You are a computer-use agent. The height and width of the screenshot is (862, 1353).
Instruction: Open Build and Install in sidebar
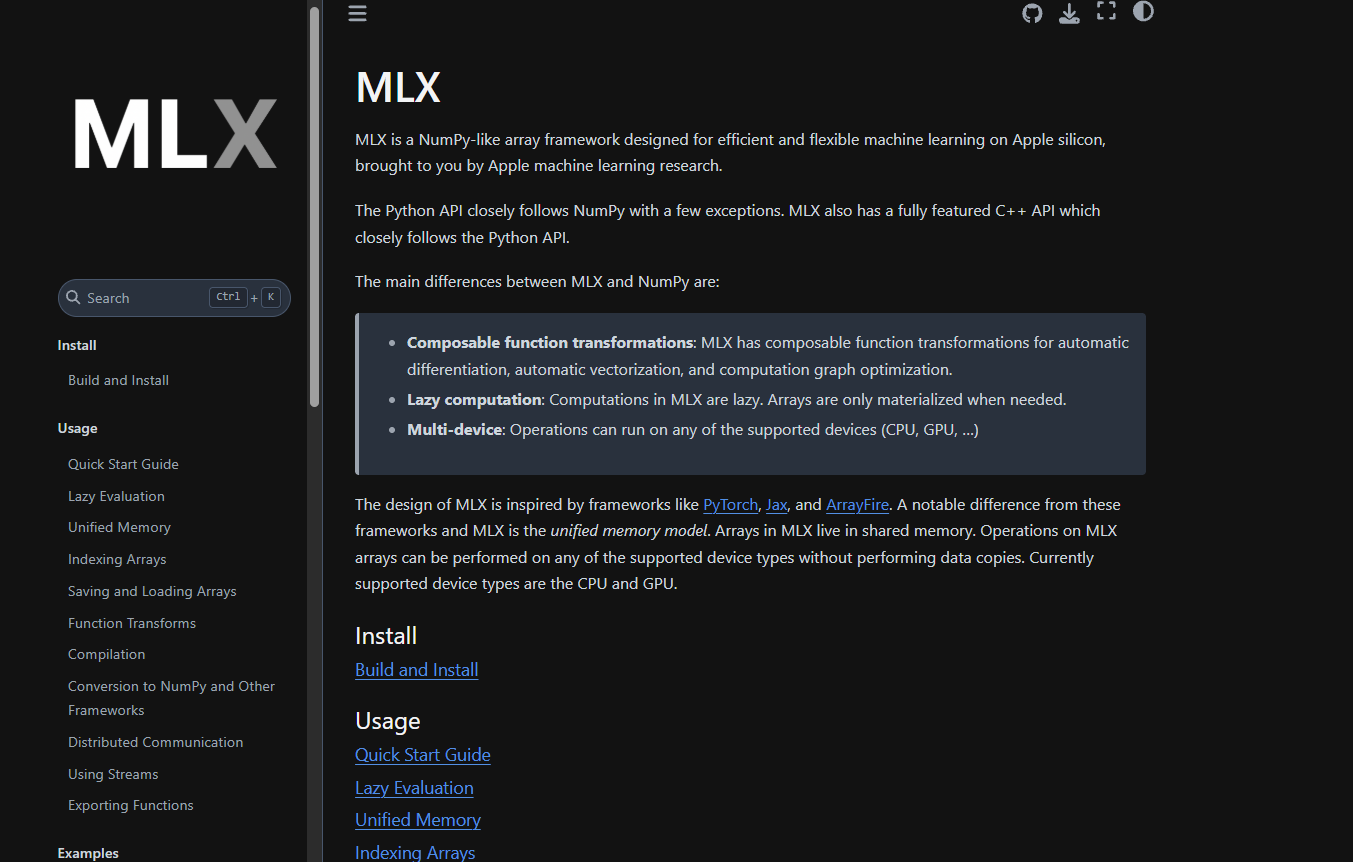(118, 380)
